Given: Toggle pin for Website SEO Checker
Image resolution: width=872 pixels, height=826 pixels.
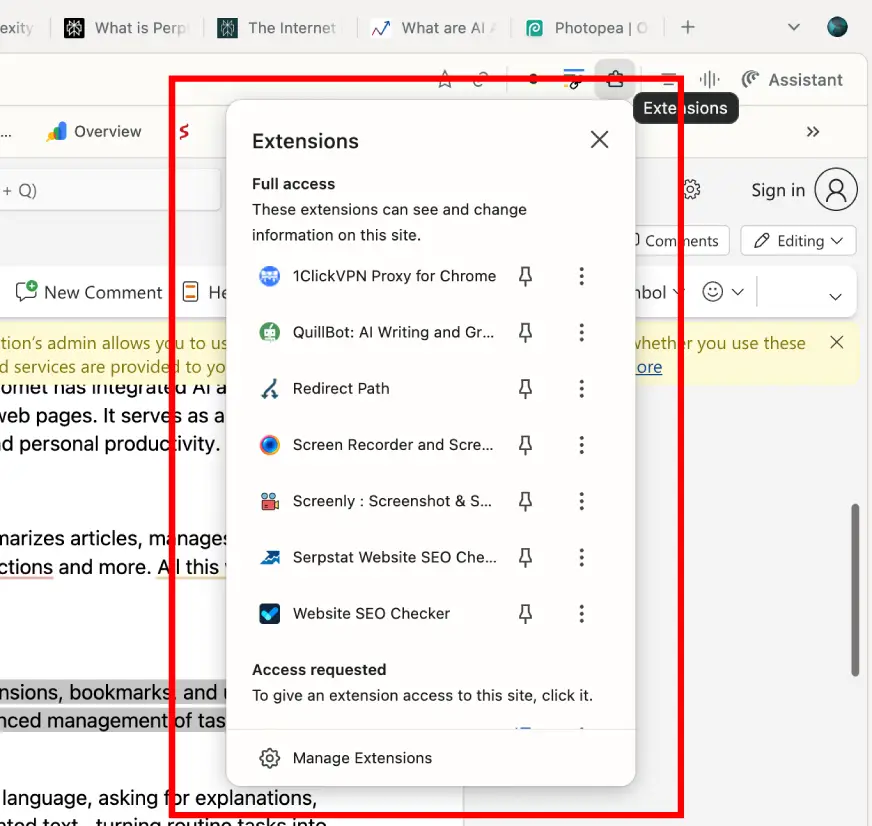Looking at the screenshot, I should (525, 614).
